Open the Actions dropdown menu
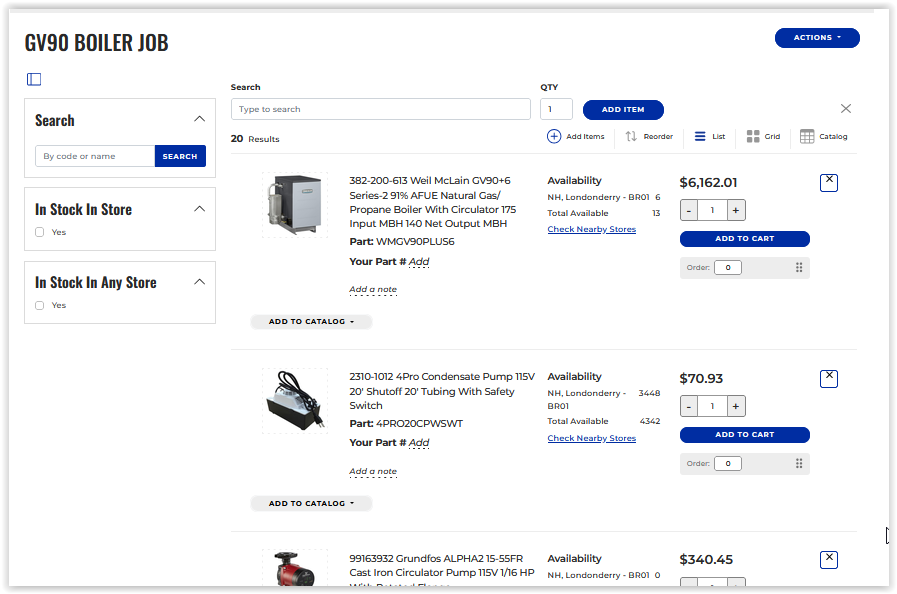897x594 pixels. [817, 38]
